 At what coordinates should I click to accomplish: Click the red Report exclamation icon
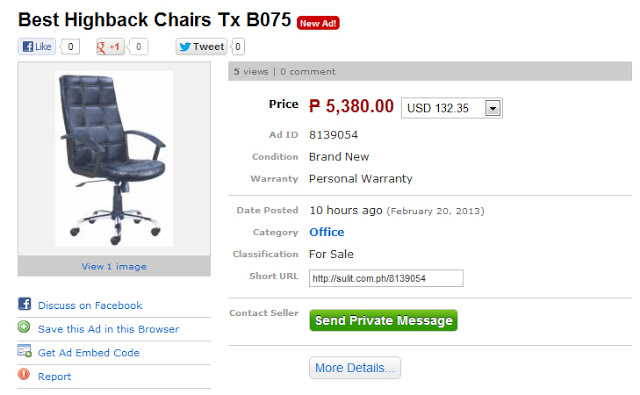click(24, 374)
